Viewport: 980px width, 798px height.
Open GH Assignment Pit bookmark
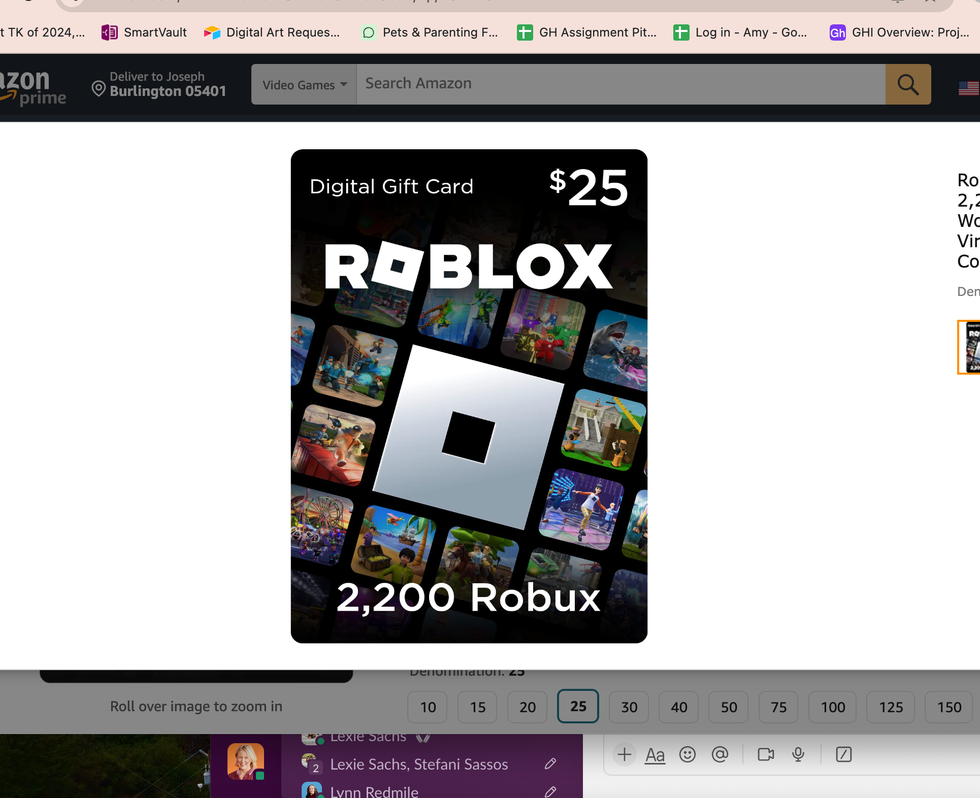[586, 32]
